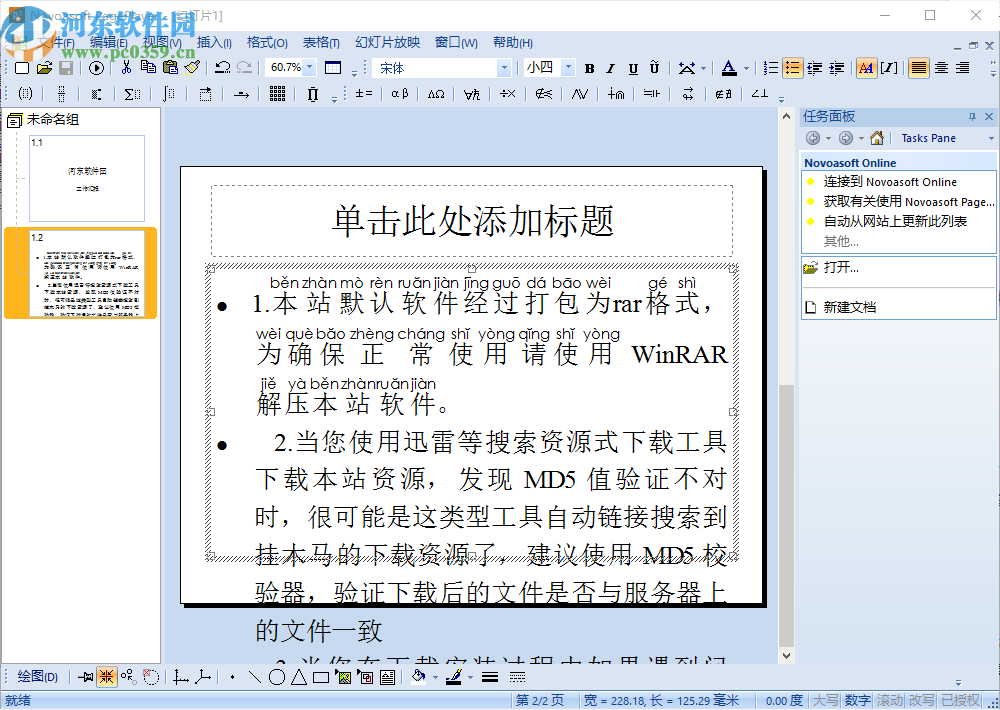Image resolution: width=1000 pixels, height=710 pixels.
Task: Click the 新建文档 link in Tasks Pane
Action: 851,306
